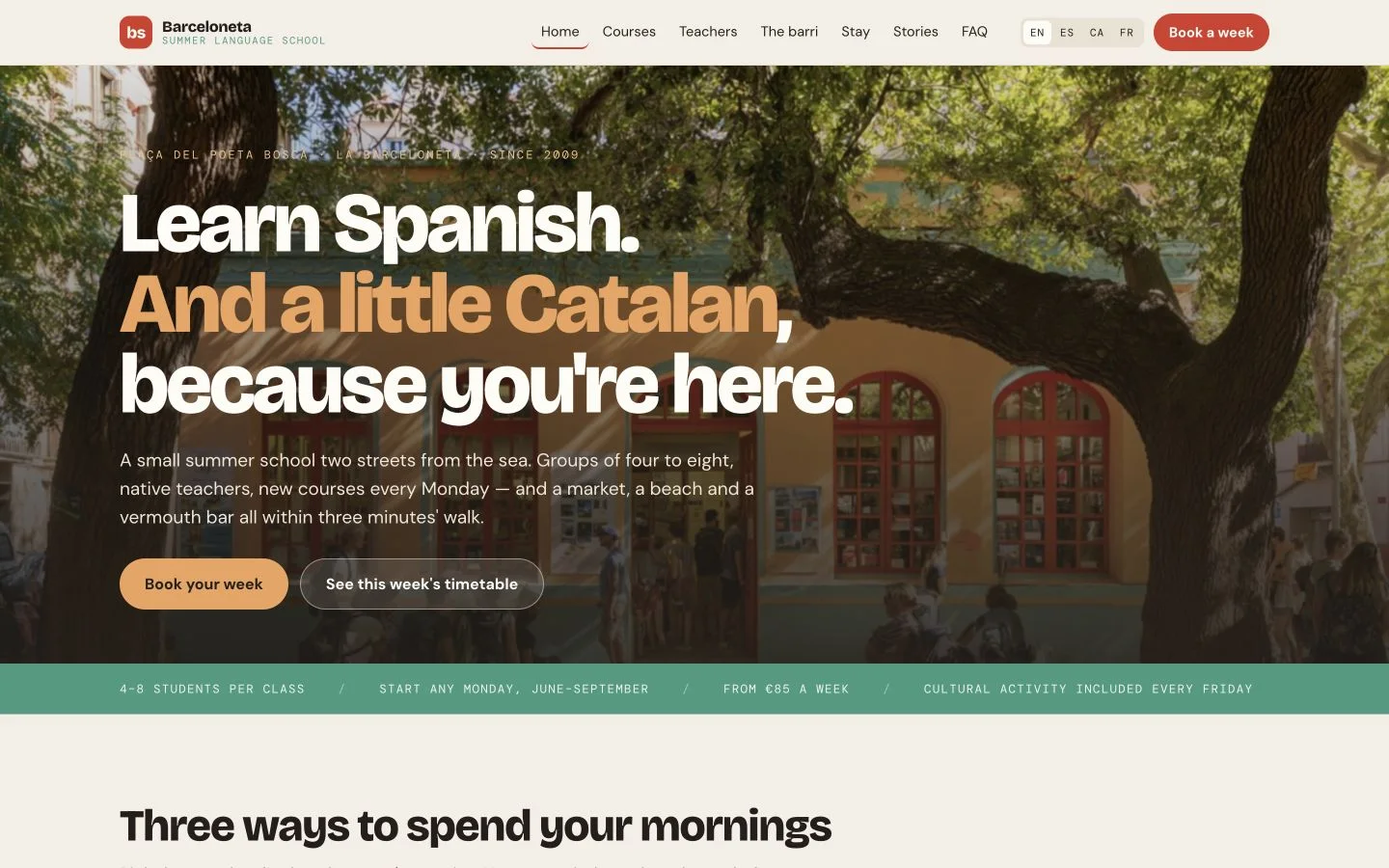Open the Stay page
1389x868 pixels.
click(856, 32)
